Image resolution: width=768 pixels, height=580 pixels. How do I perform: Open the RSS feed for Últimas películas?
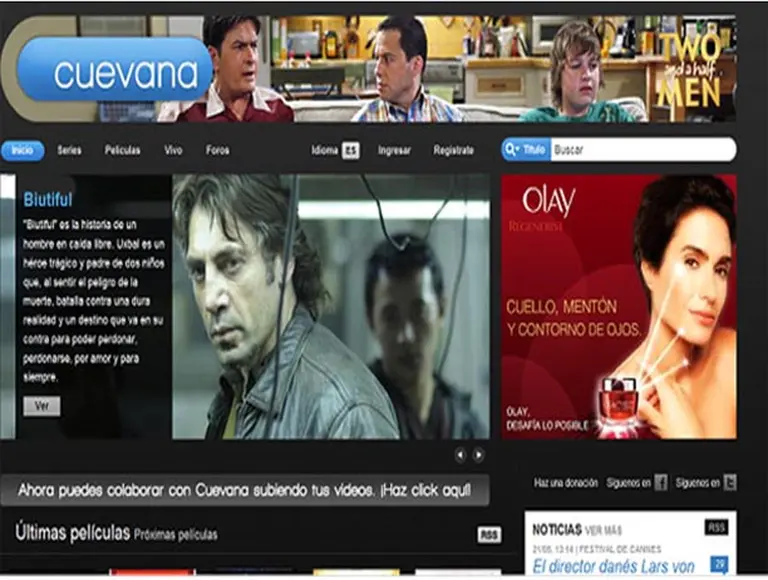(x=489, y=535)
